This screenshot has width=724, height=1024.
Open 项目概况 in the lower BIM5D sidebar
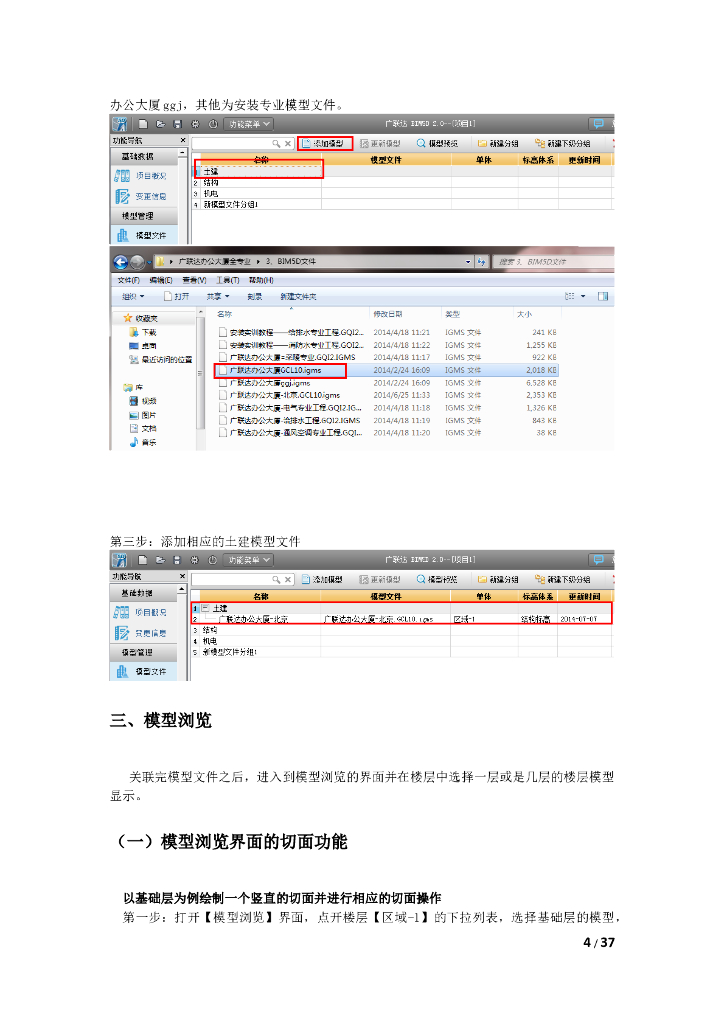point(142,613)
